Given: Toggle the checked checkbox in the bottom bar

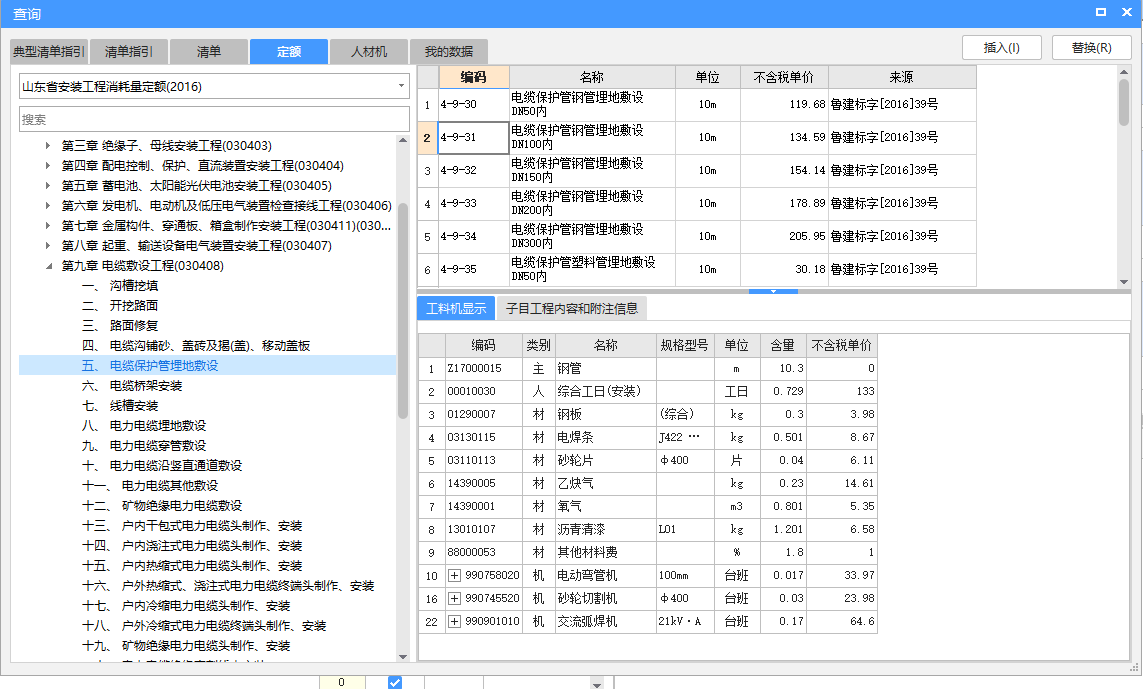Looking at the screenshot, I should click(x=394, y=681).
